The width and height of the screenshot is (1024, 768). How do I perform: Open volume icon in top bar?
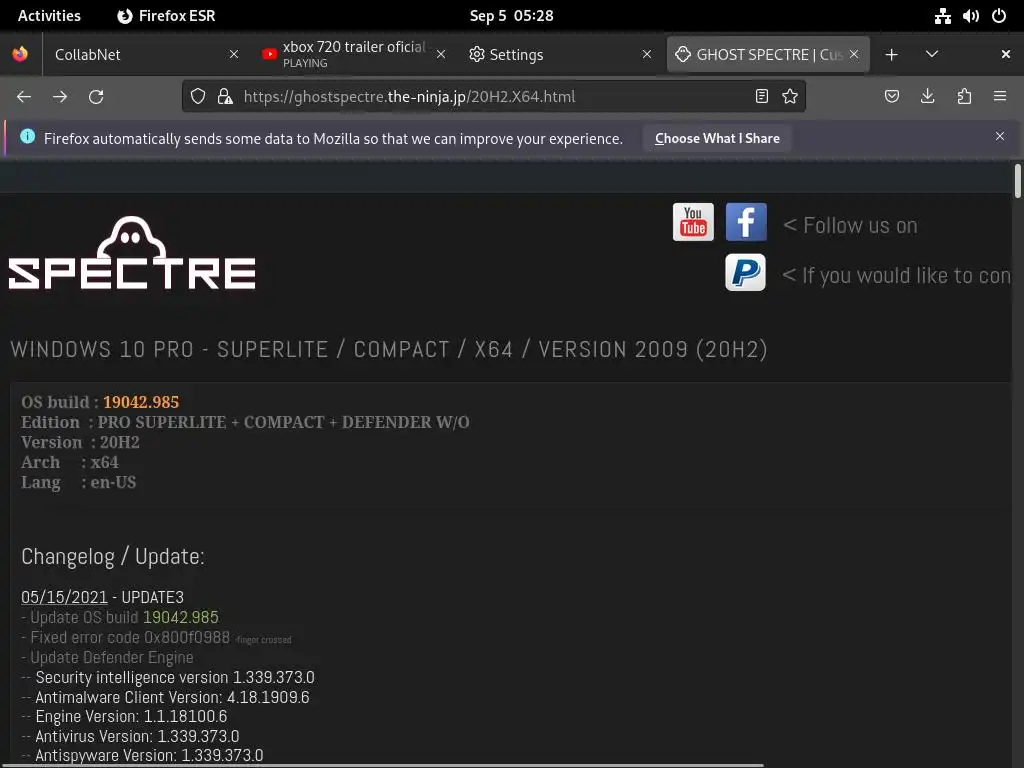(x=970, y=16)
